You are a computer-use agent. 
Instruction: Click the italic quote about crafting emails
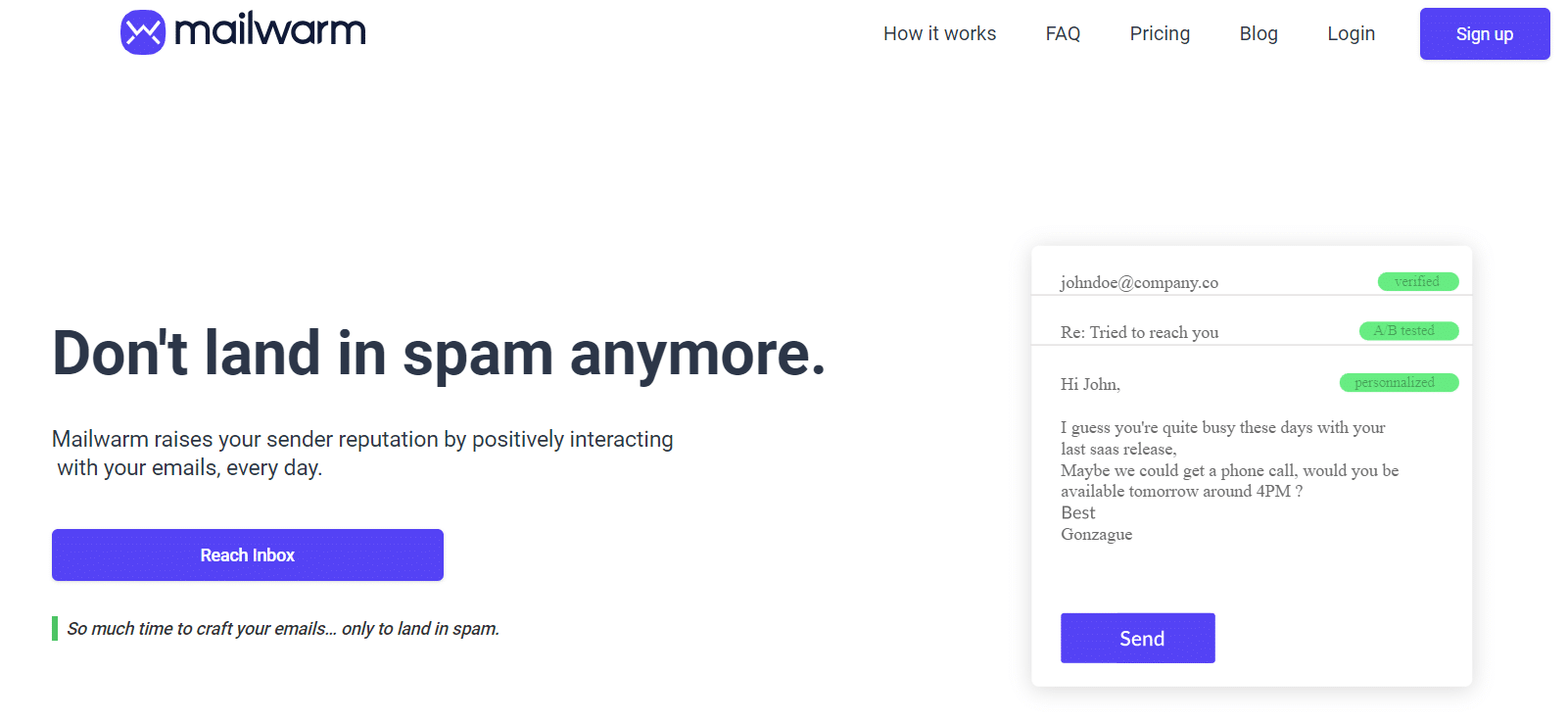pyautogui.click(x=283, y=629)
